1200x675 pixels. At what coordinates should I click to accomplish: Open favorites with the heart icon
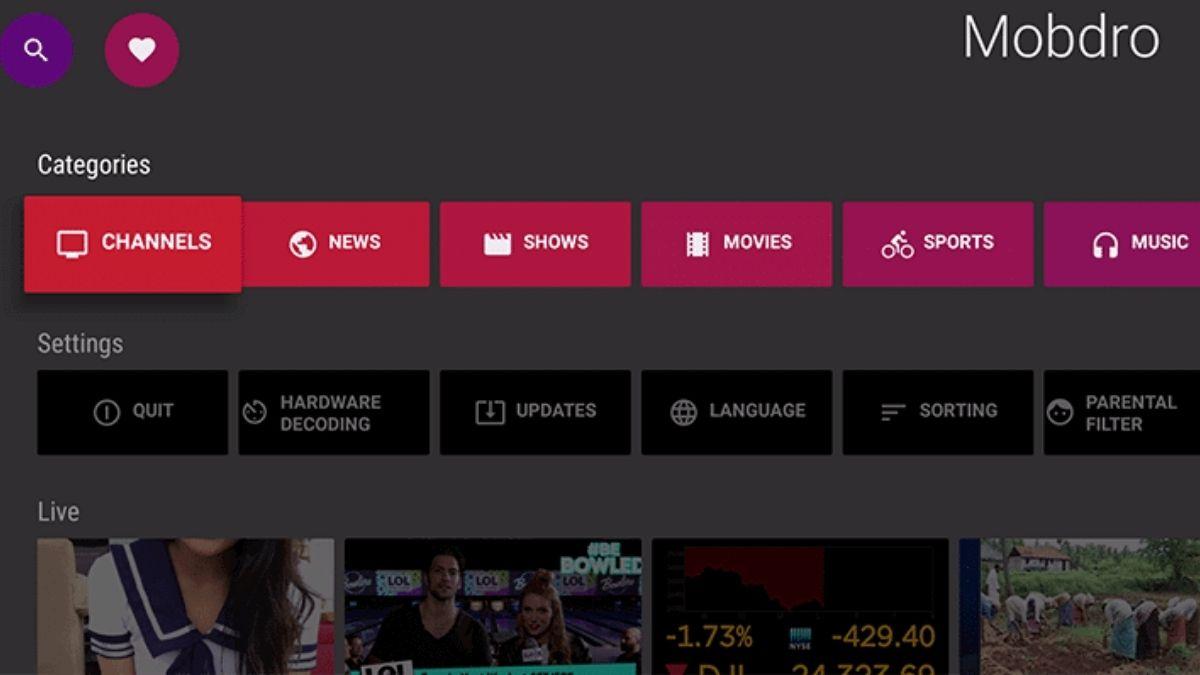tap(142, 50)
